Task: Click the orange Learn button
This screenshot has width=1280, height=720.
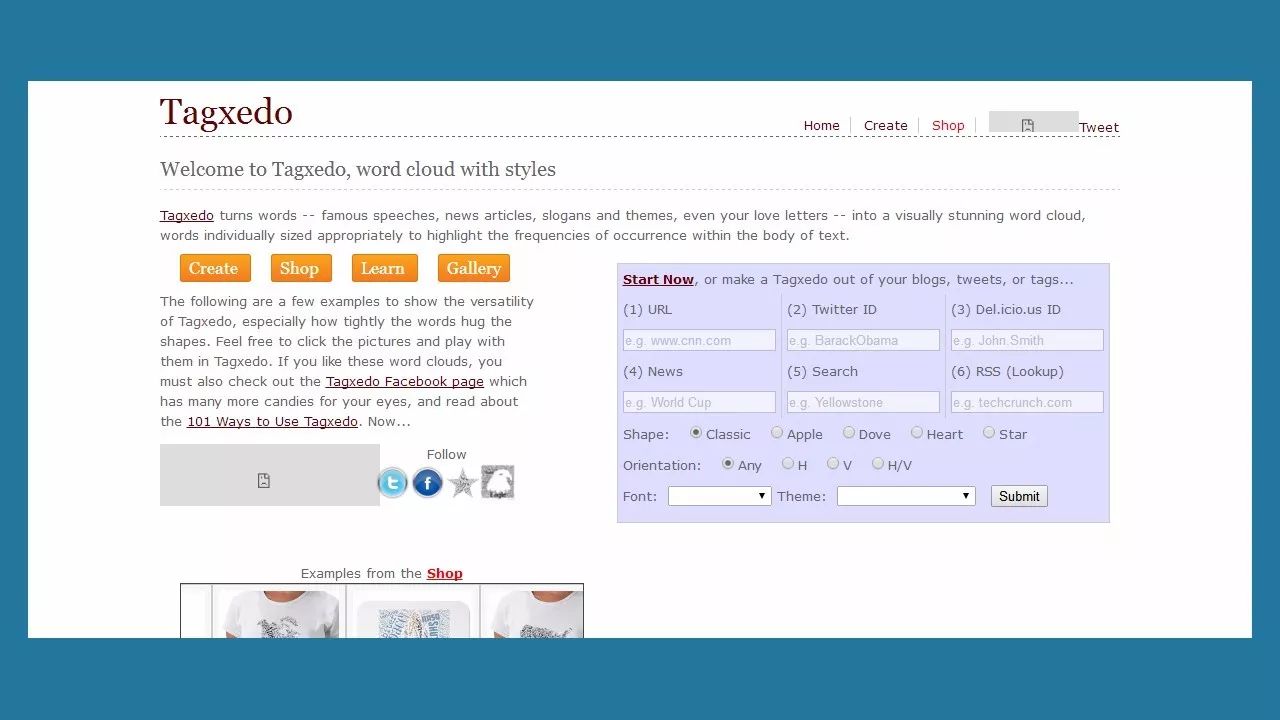Action: point(383,268)
